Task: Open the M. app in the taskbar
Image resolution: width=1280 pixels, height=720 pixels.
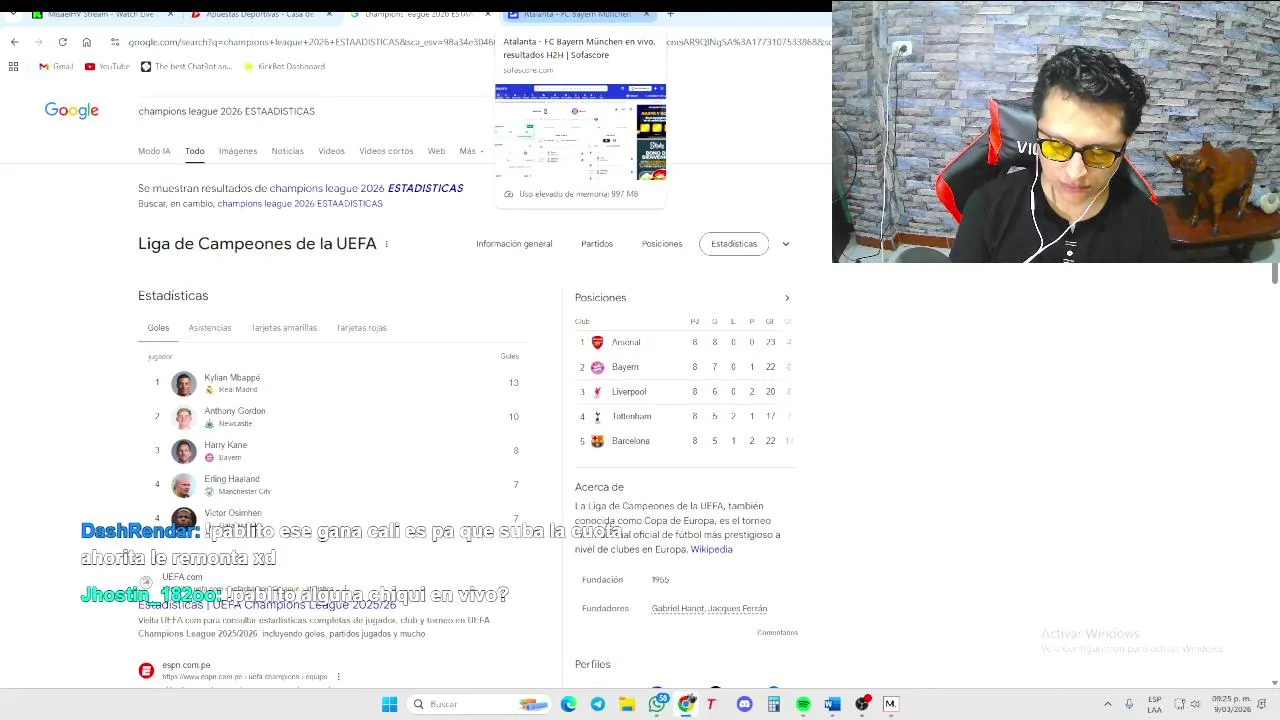Action: point(891,704)
